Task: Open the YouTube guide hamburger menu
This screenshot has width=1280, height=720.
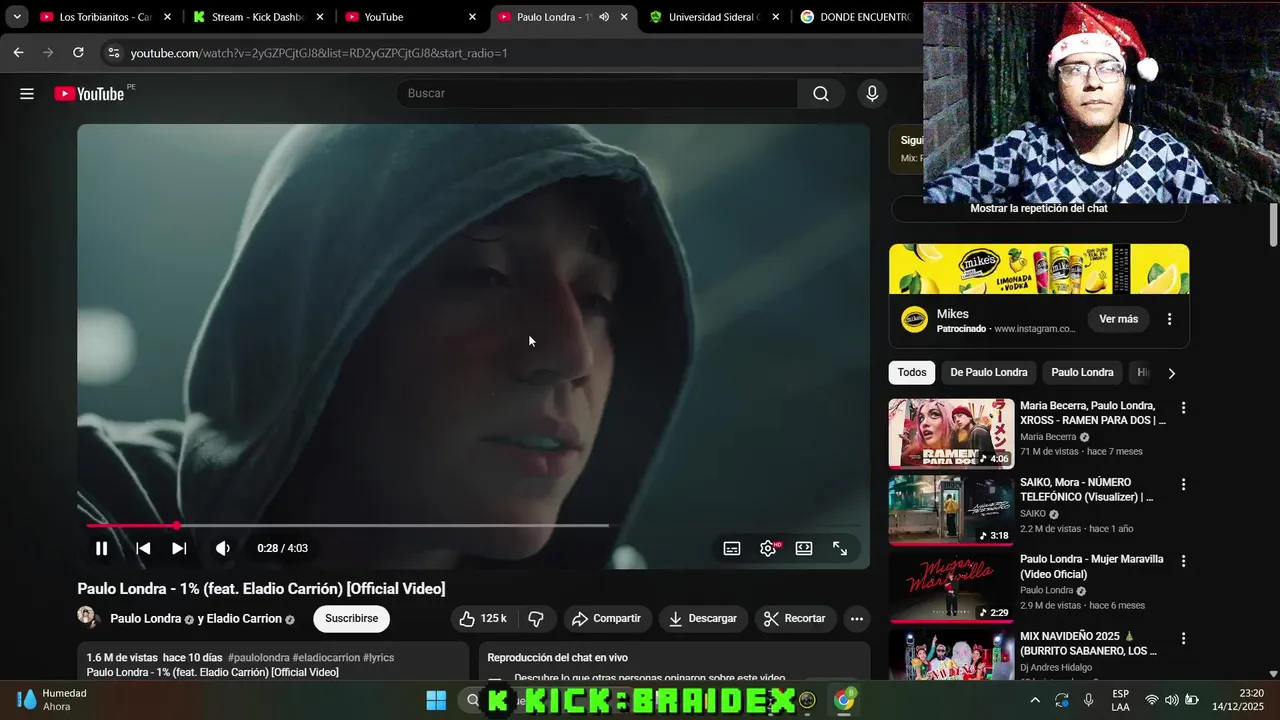Action: tap(27, 94)
